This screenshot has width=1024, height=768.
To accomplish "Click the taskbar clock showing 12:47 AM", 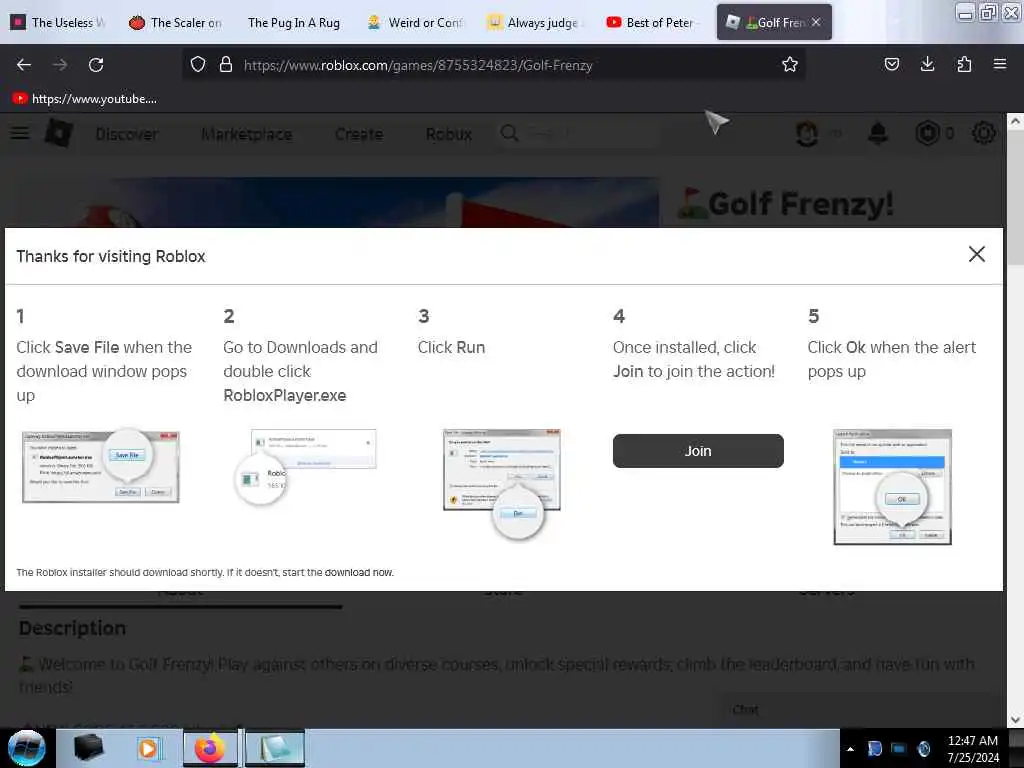I will tap(972, 749).
